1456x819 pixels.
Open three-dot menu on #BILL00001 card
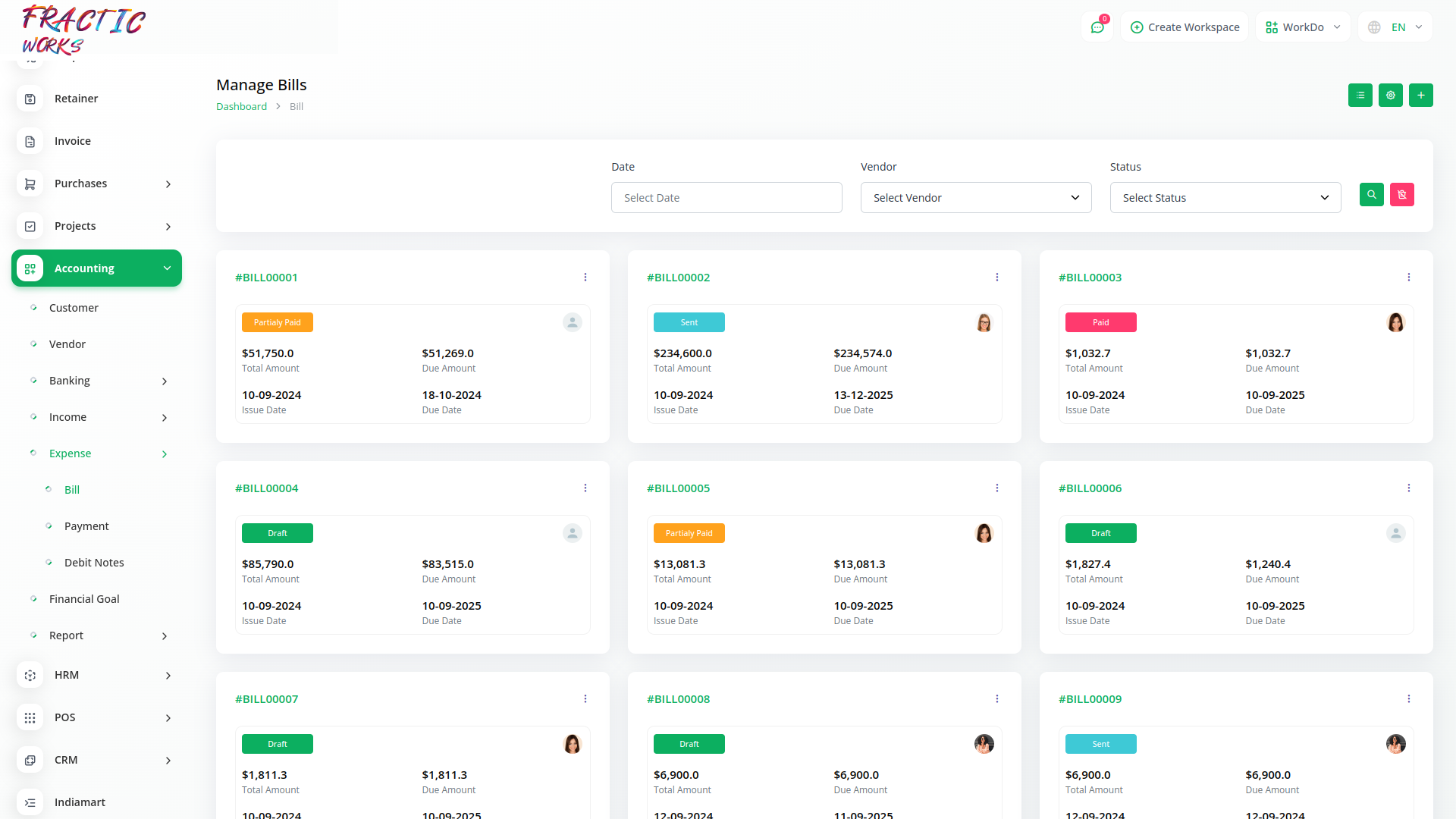click(585, 278)
